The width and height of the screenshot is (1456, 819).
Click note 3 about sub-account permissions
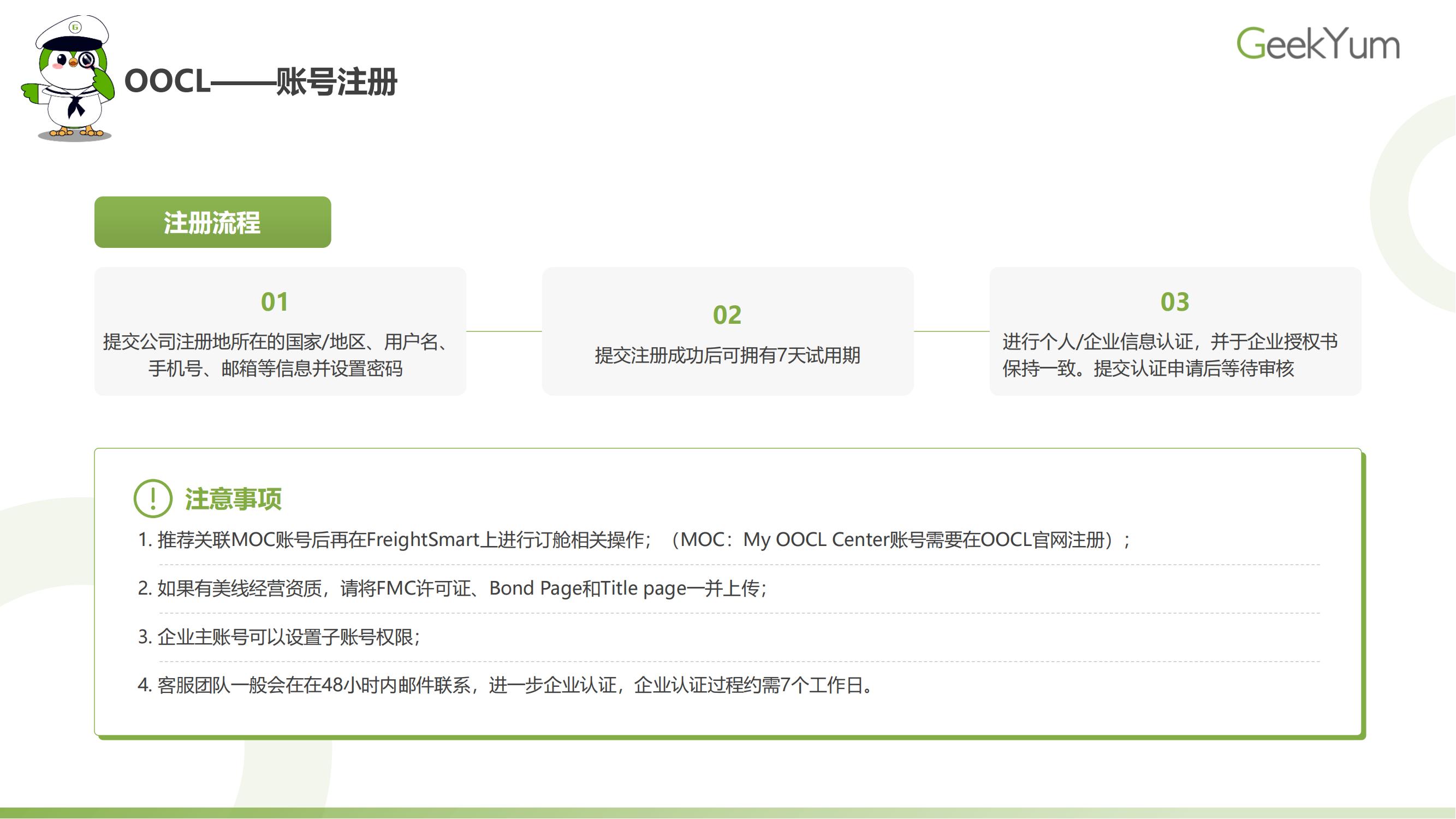(279, 637)
